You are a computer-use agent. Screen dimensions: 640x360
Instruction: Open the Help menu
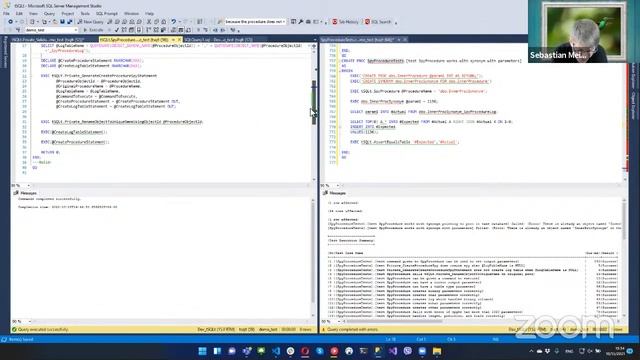pyautogui.click(x=150, y=13)
